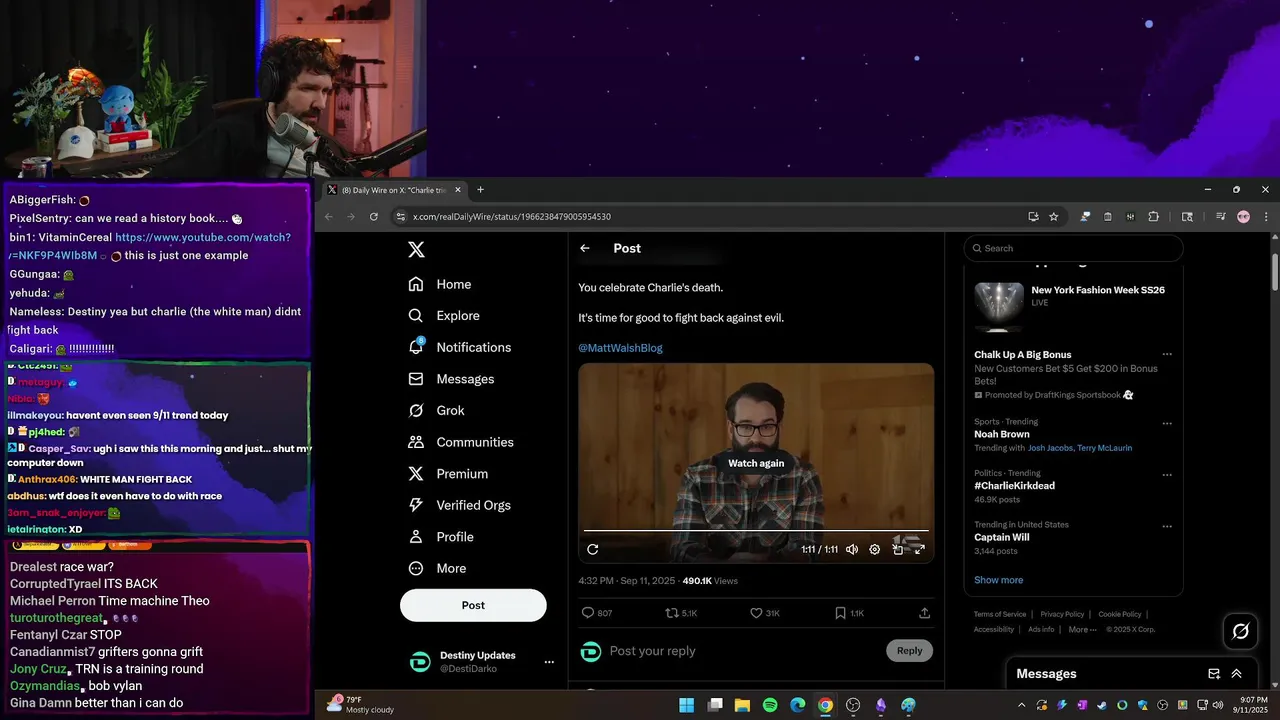Mute the video volume icon
The width and height of the screenshot is (1280, 720).
click(852, 549)
